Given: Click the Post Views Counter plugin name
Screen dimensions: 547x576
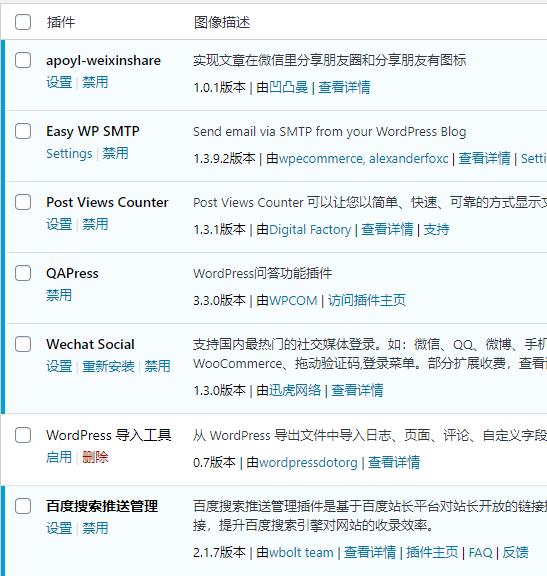Looking at the screenshot, I should coord(107,202).
